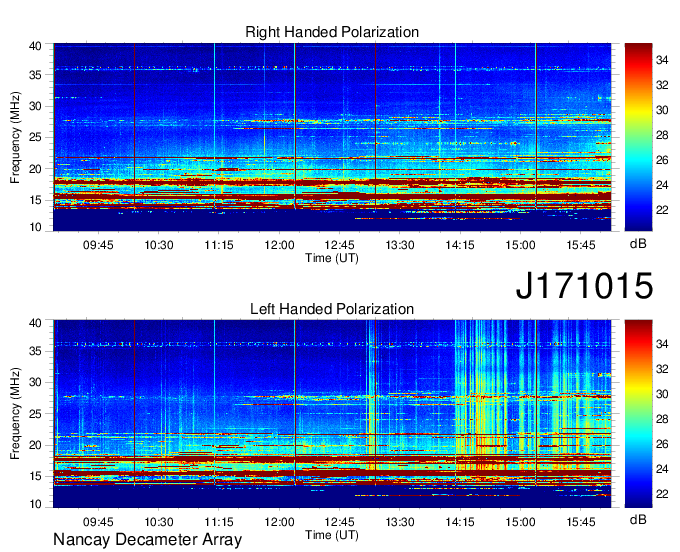
Task: Click the 30 MHz tick on Left Handed plot
Action: click(x=36, y=382)
